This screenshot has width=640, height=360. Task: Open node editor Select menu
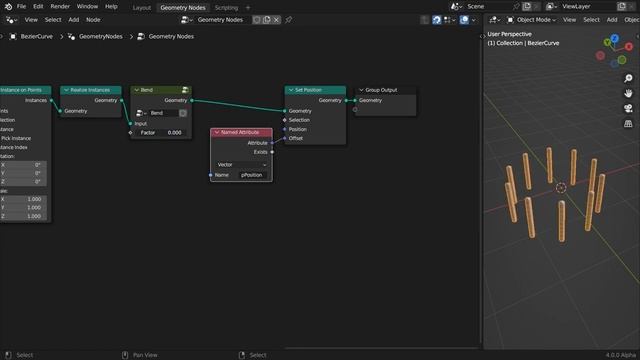[x=53, y=20]
